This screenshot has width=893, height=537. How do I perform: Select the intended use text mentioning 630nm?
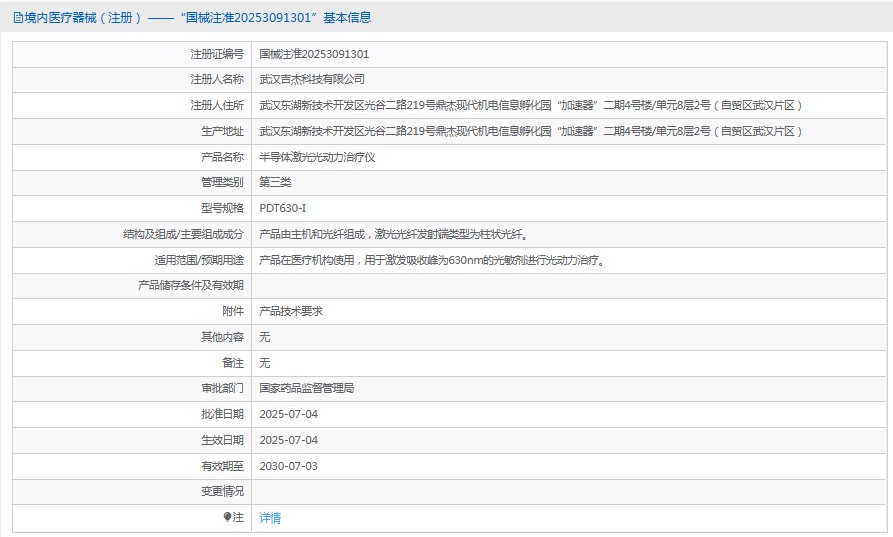coord(432,260)
